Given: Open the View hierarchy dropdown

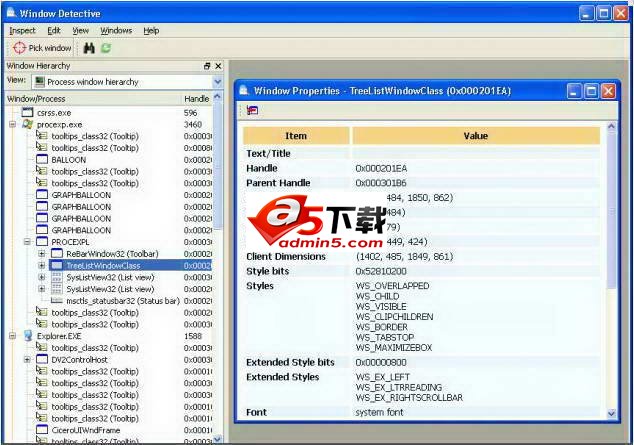Looking at the screenshot, I should pos(217,81).
